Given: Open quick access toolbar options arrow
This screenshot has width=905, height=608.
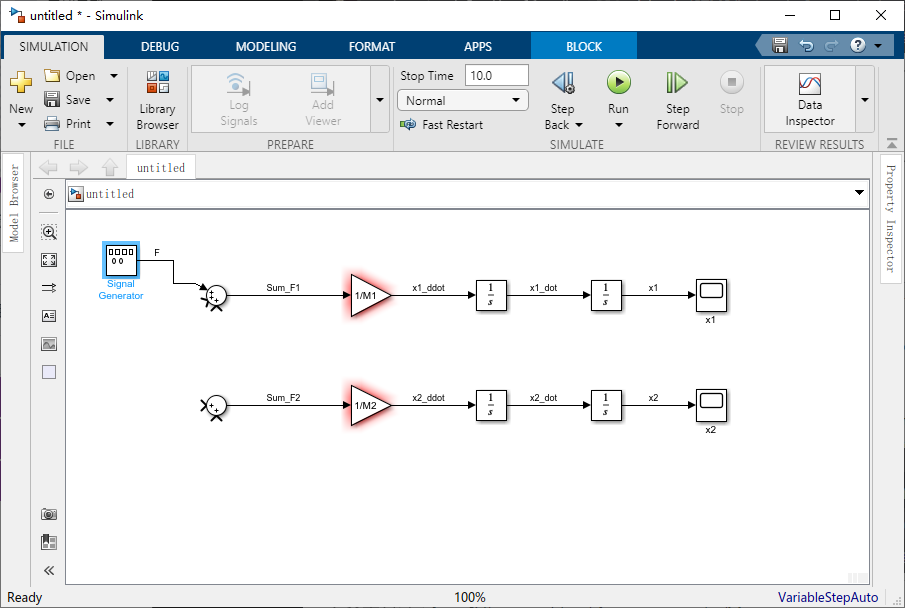Looking at the screenshot, I should (878, 46).
